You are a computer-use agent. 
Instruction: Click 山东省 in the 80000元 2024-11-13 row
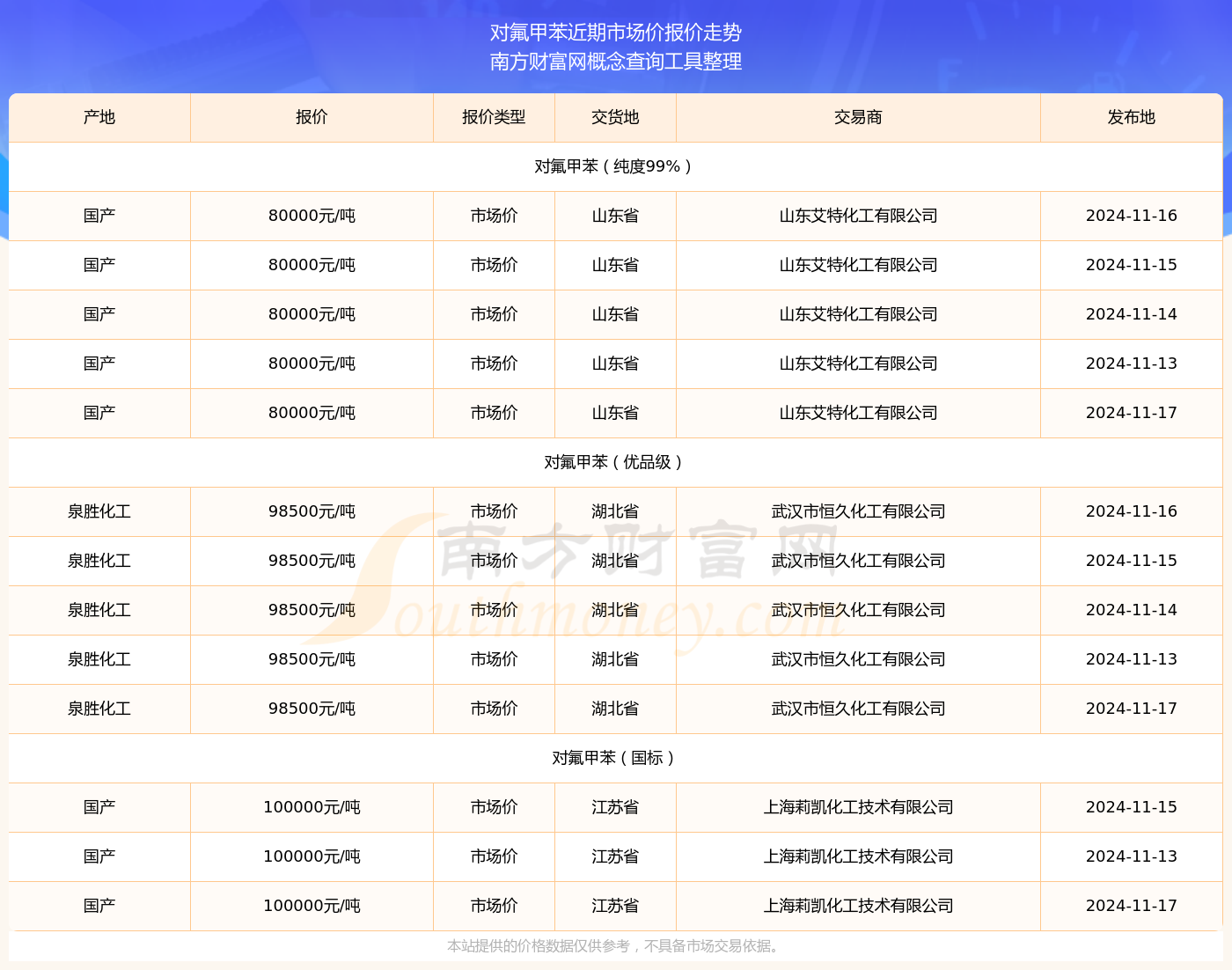[615, 364]
